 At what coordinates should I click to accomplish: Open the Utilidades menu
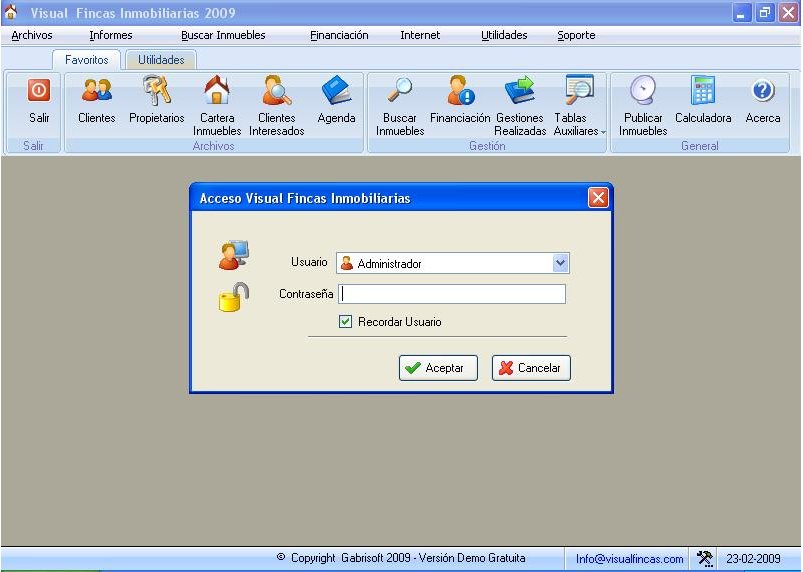pyautogui.click(x=504, y=35)
